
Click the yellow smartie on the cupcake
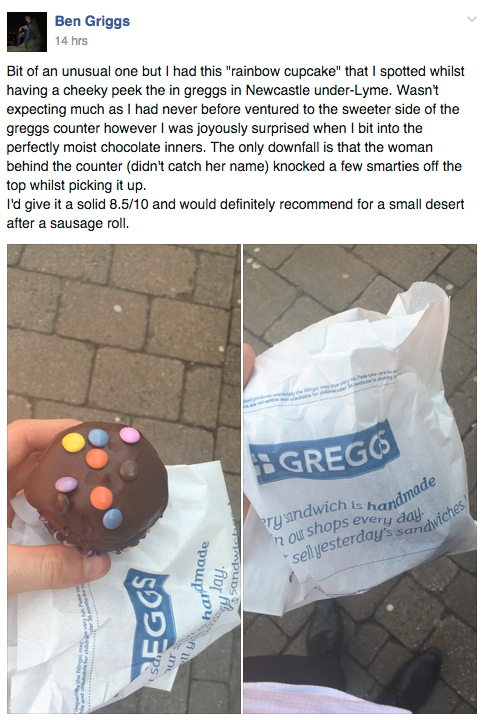(x=73, y=442)
